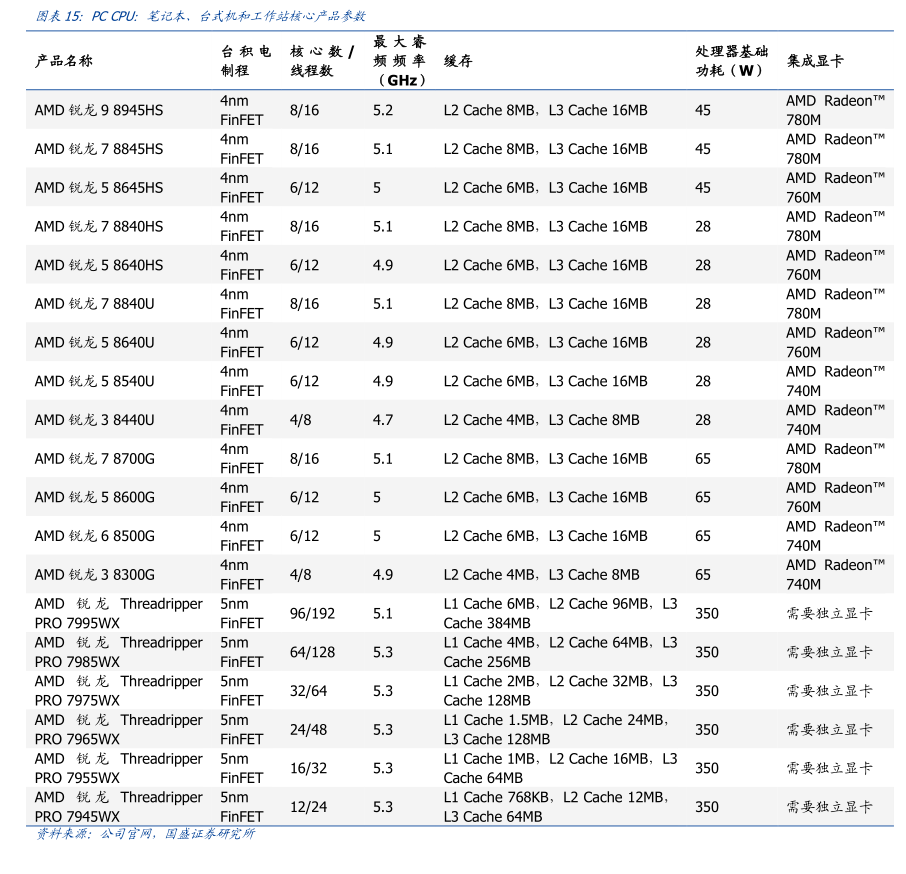Viewport: 906px width, 874px height.
Task: Select the AMD 锐龙 3 8440U row name
Action: tap(94, 420)
